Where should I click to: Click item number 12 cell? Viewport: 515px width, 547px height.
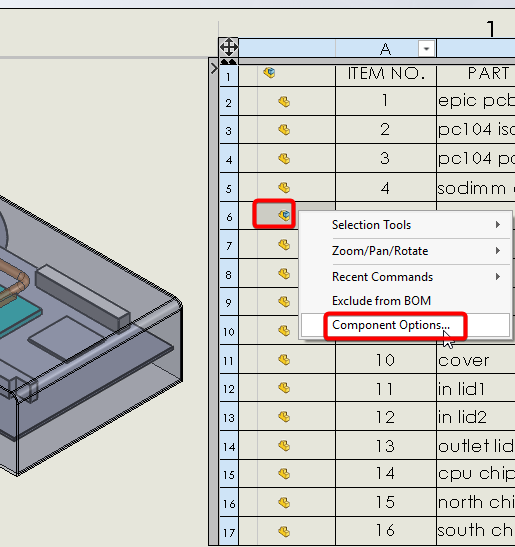[386, 417]
